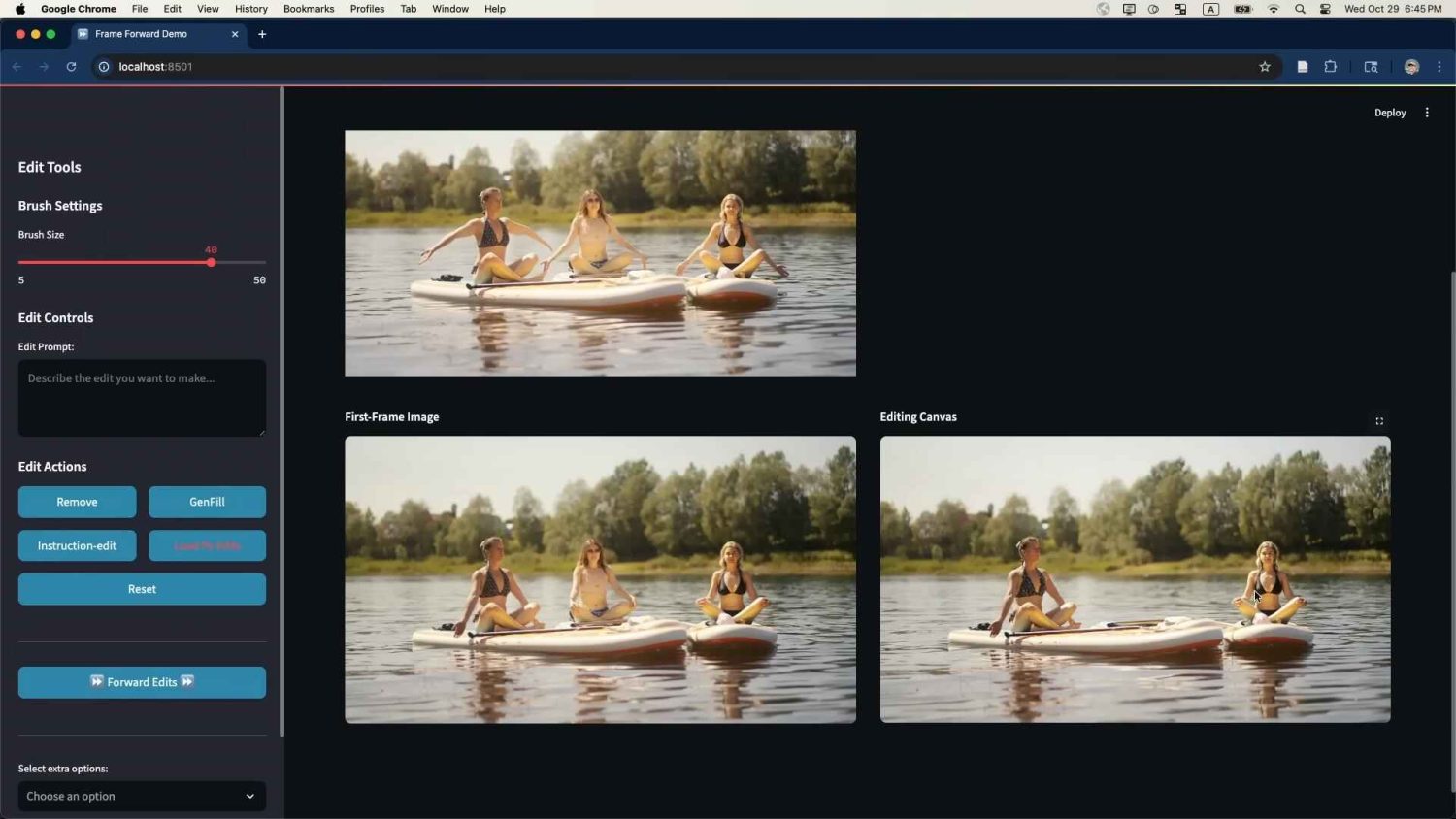1456x819 pixels.
Task: Click the Chrome profile avatar
Action: 1410,66
